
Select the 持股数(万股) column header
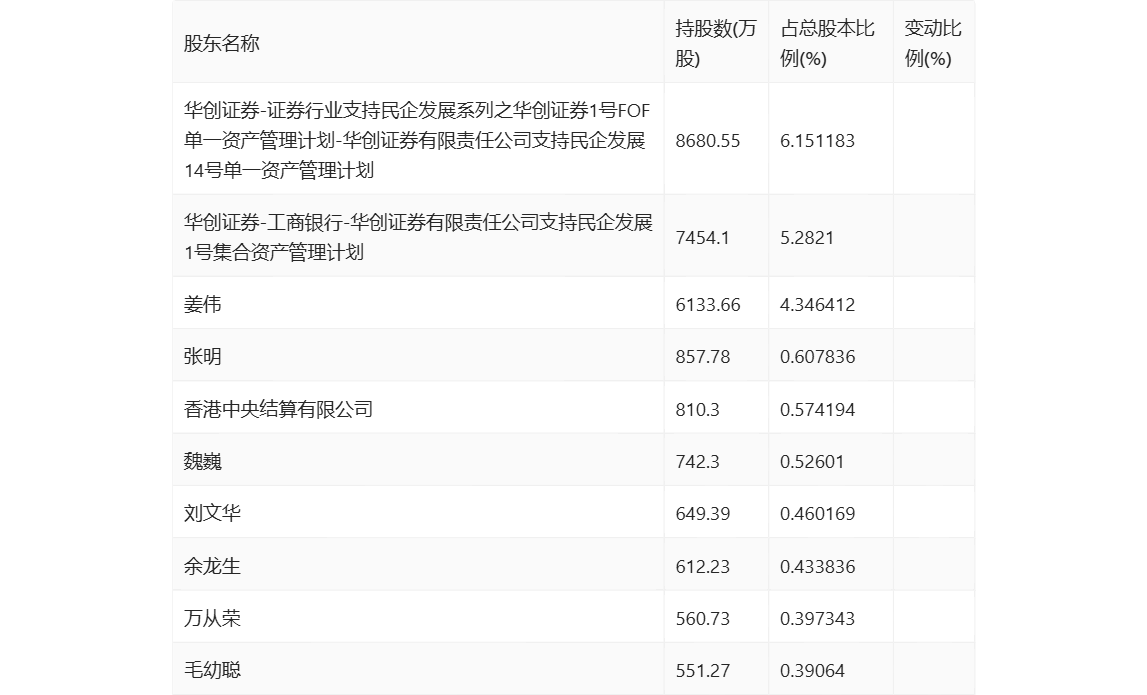point(715,44)
